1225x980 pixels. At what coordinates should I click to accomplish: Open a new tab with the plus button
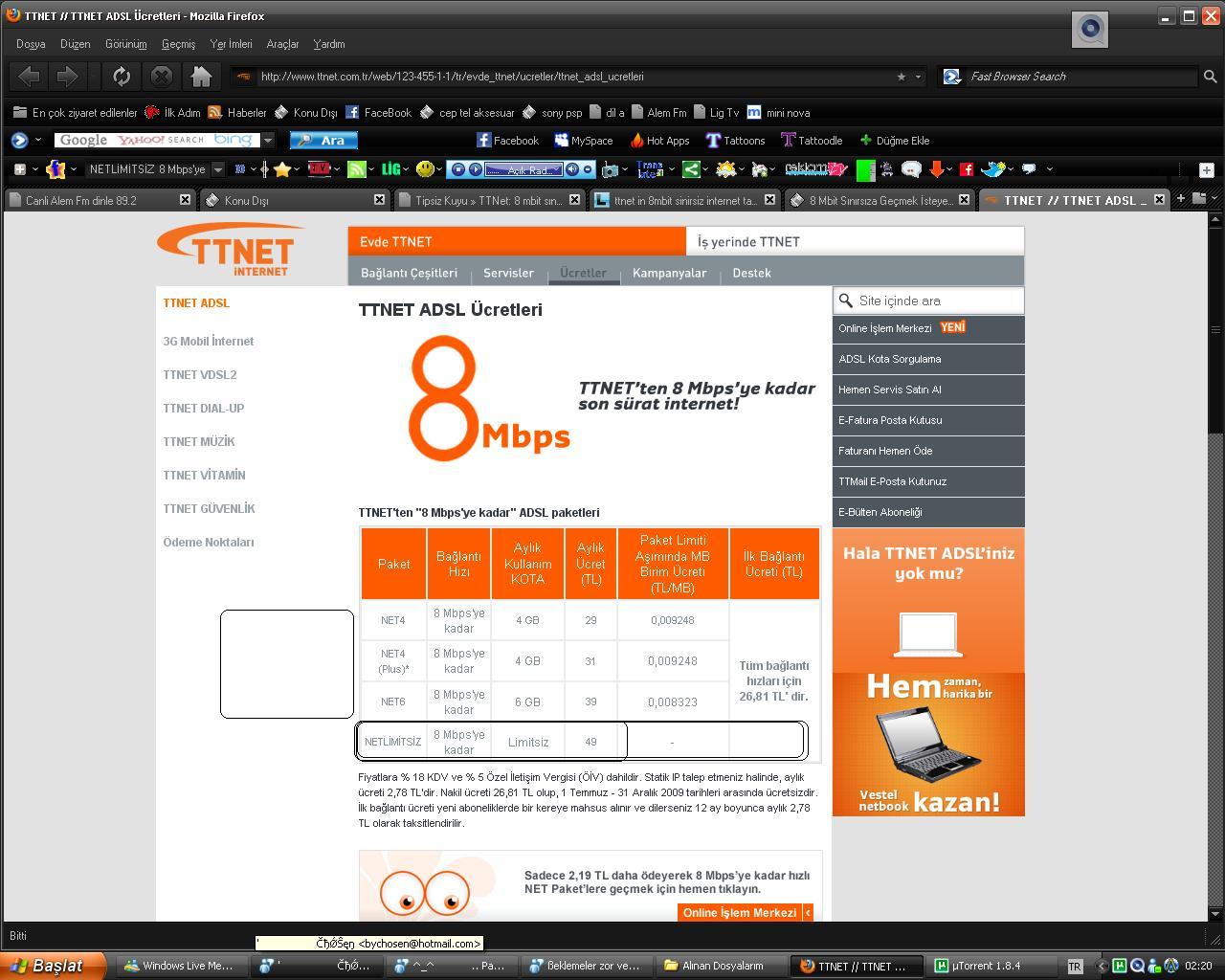1180,199
